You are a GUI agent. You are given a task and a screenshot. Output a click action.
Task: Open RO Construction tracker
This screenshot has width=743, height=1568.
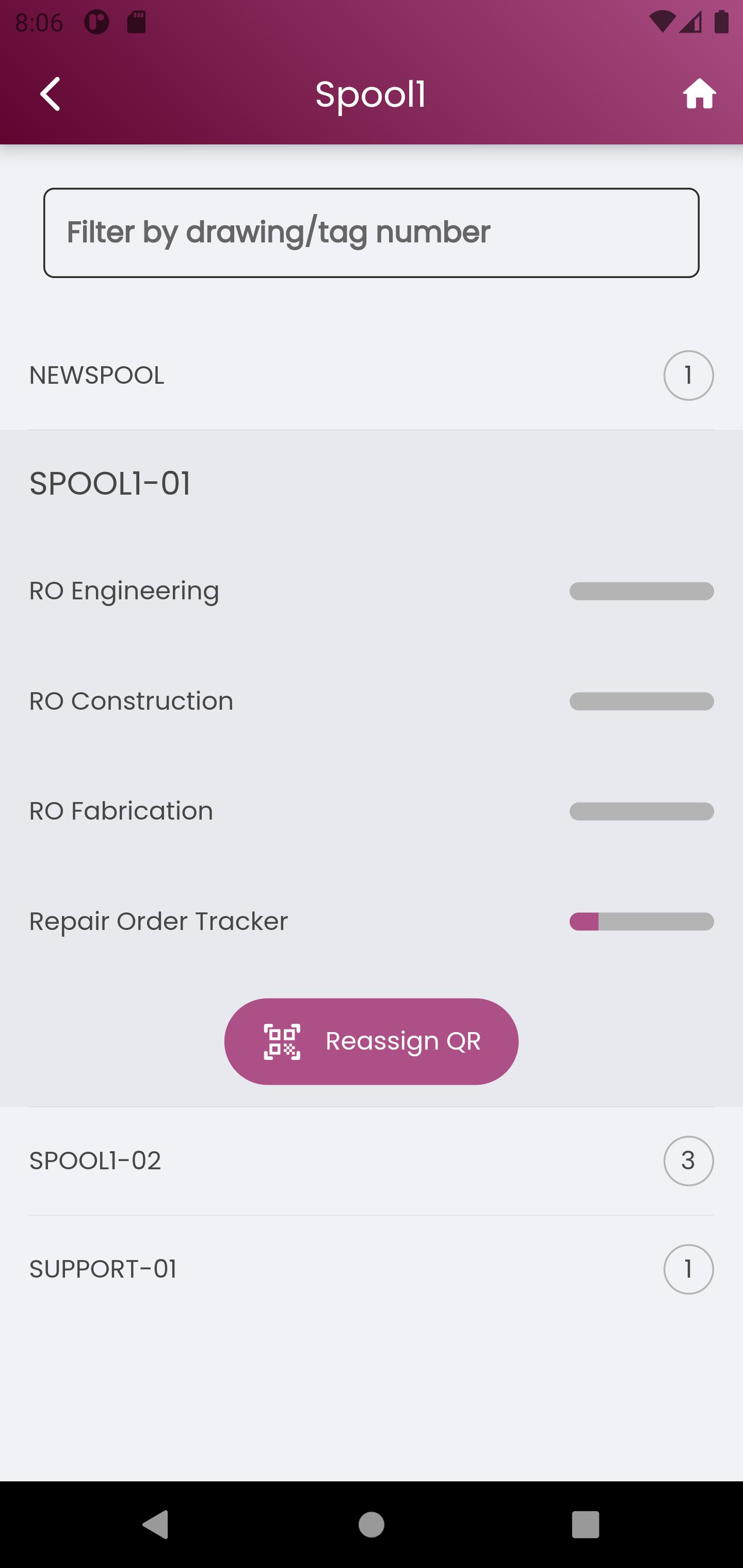point(372,701)
